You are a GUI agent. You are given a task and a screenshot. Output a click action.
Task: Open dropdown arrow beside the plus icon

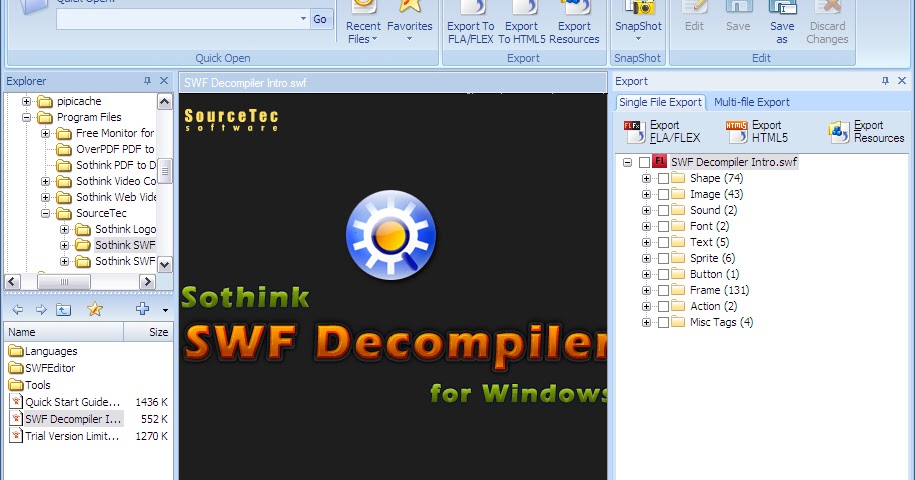coord(165,310)
